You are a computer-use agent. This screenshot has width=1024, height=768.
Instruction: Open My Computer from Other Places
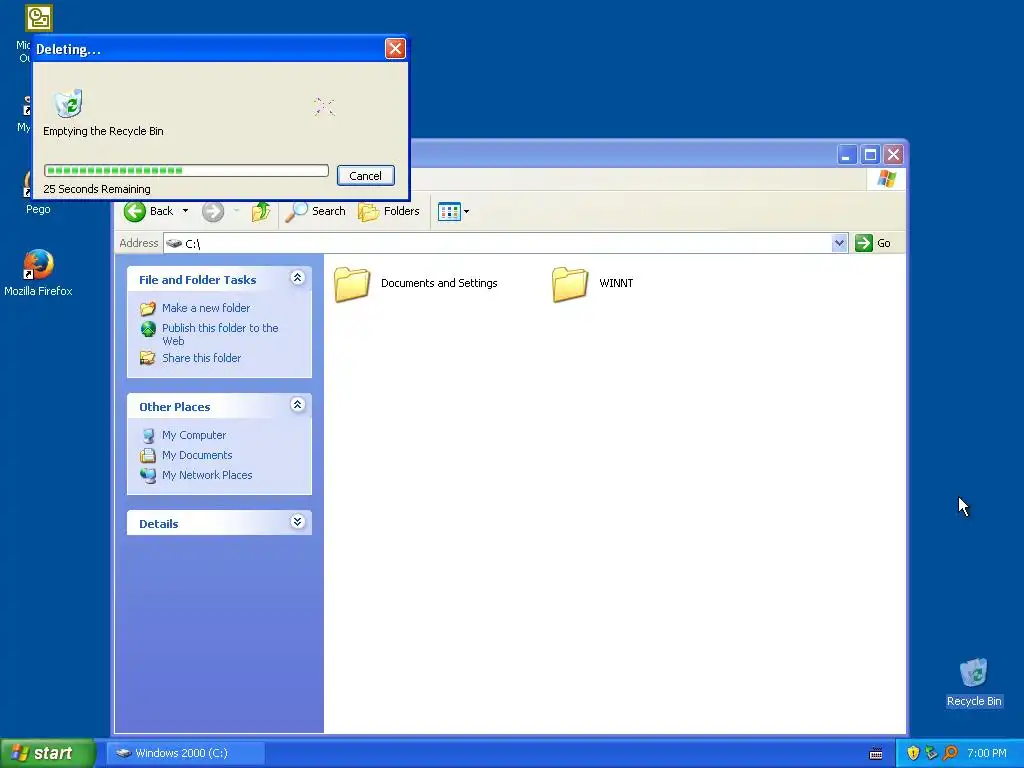click(x=194, y=435)
